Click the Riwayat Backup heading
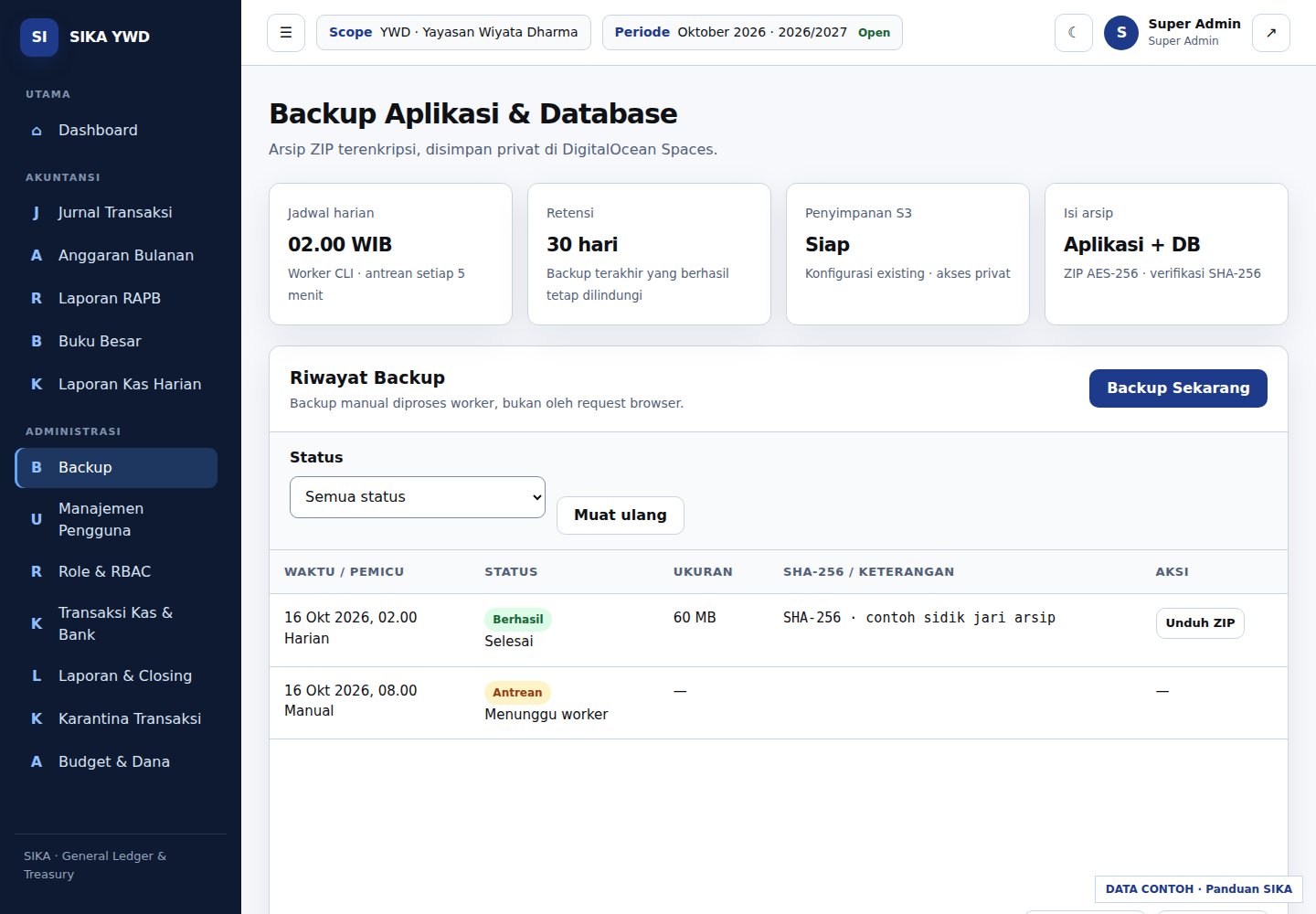 (x=367, y=378)
